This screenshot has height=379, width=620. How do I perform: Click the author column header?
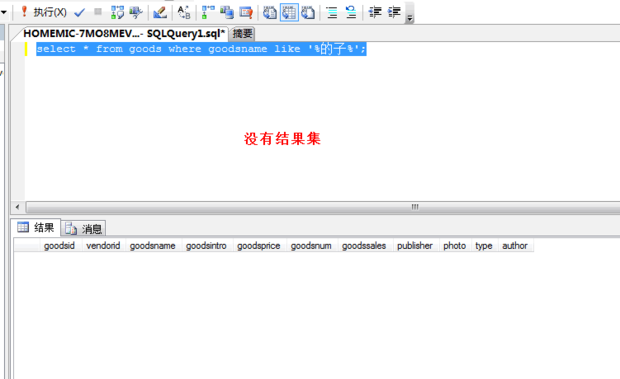(x=515, y=245)
